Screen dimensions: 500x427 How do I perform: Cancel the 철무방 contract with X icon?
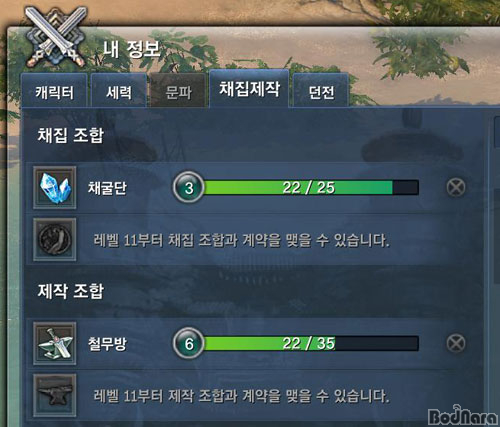[x=456, y=343]
